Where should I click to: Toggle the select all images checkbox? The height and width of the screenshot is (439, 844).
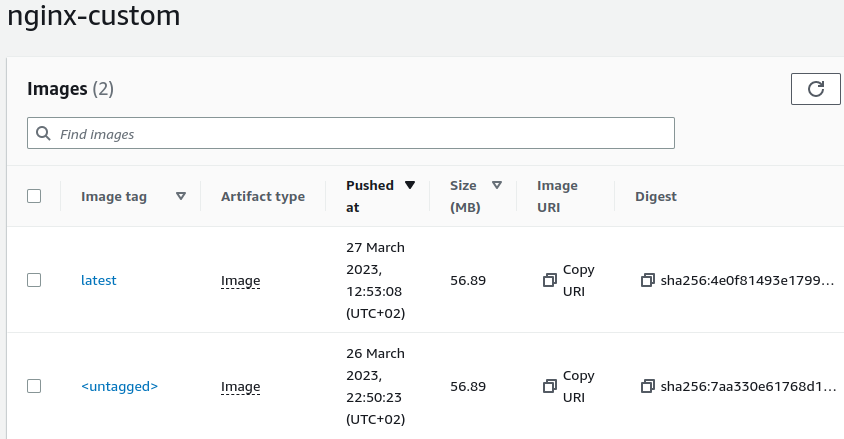[x=34, y=196]
